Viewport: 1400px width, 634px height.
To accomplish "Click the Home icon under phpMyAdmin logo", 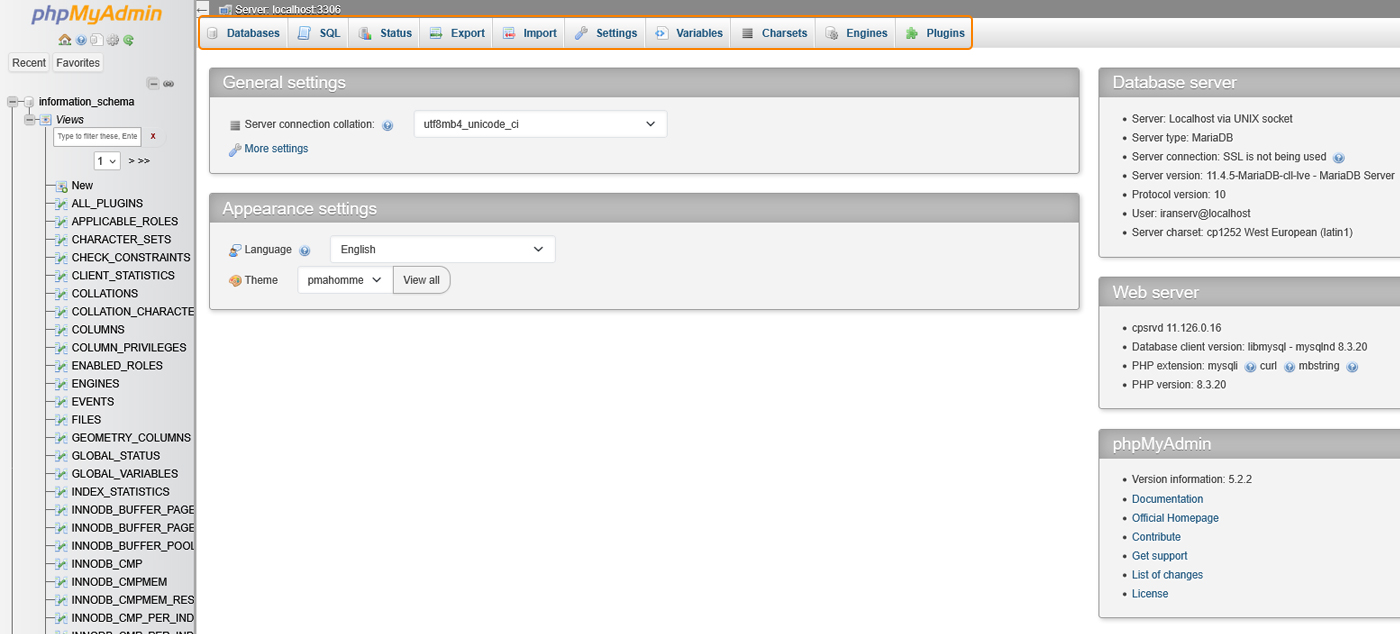I will (65, 40).
